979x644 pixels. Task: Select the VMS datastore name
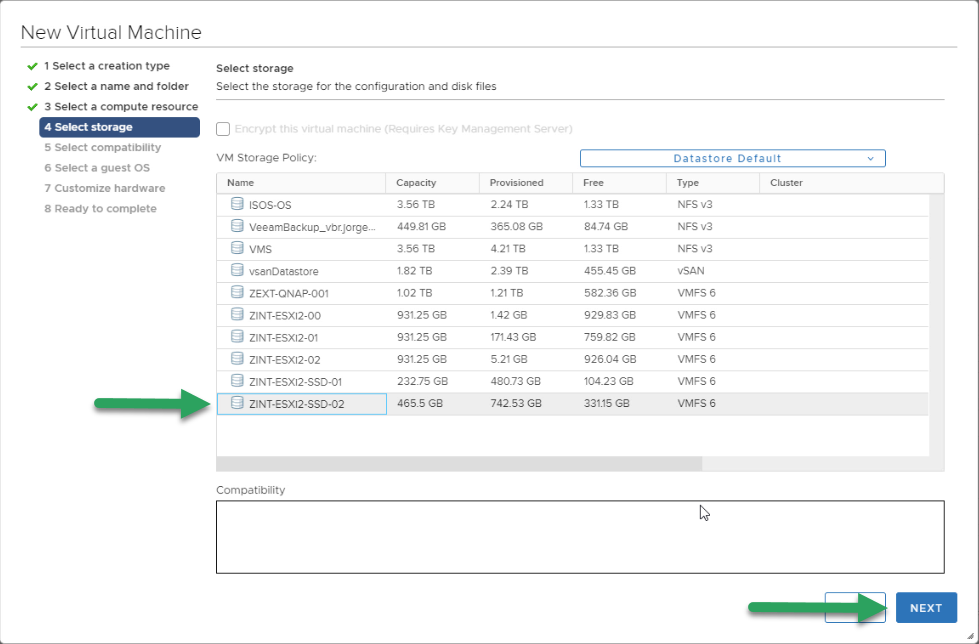coord(260,249)
